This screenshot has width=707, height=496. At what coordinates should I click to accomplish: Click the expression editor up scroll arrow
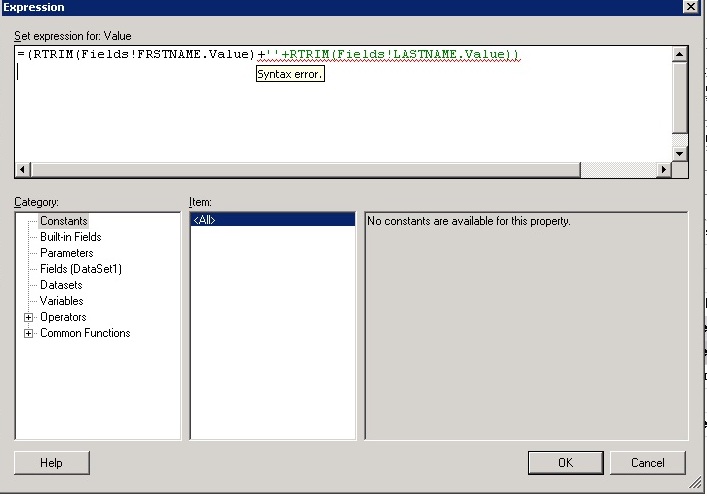679,55
